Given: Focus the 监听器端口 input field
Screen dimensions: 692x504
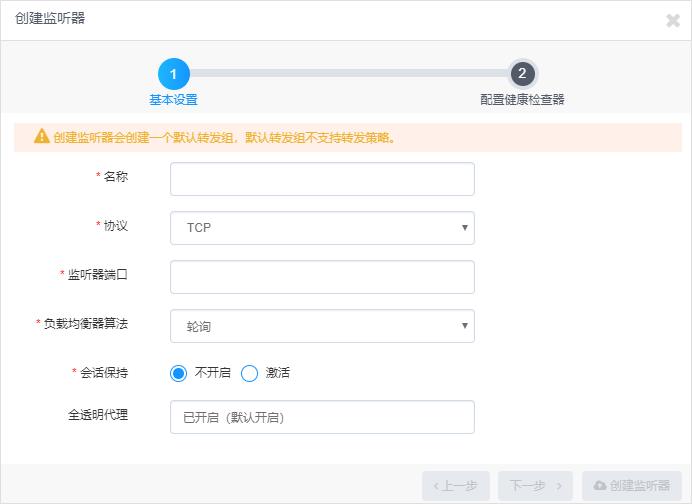Looking at the screenshot, I should click(x=322, y=277).
